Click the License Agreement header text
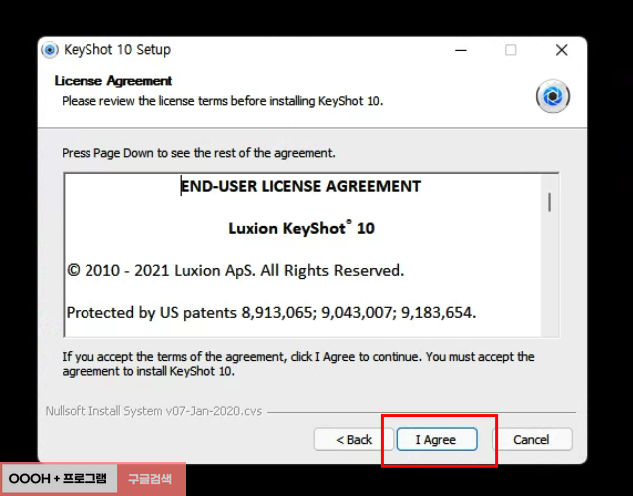The height and width of the screenshot is (496, 633). (x=113, y=81)
